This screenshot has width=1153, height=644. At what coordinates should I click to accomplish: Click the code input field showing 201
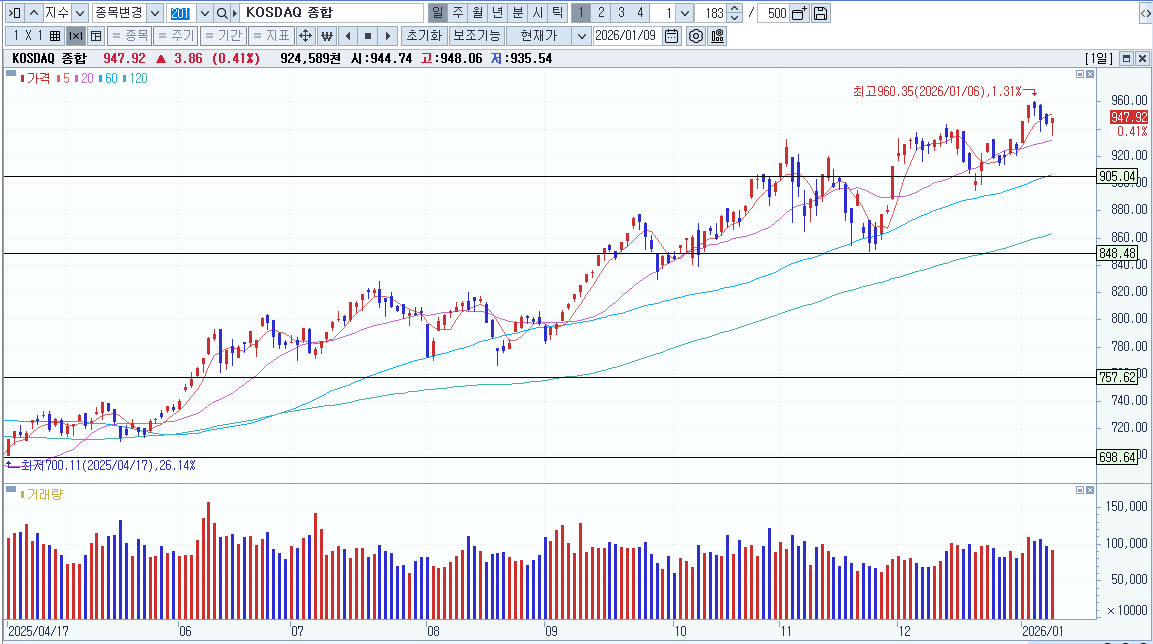click(x=181, y=12)
